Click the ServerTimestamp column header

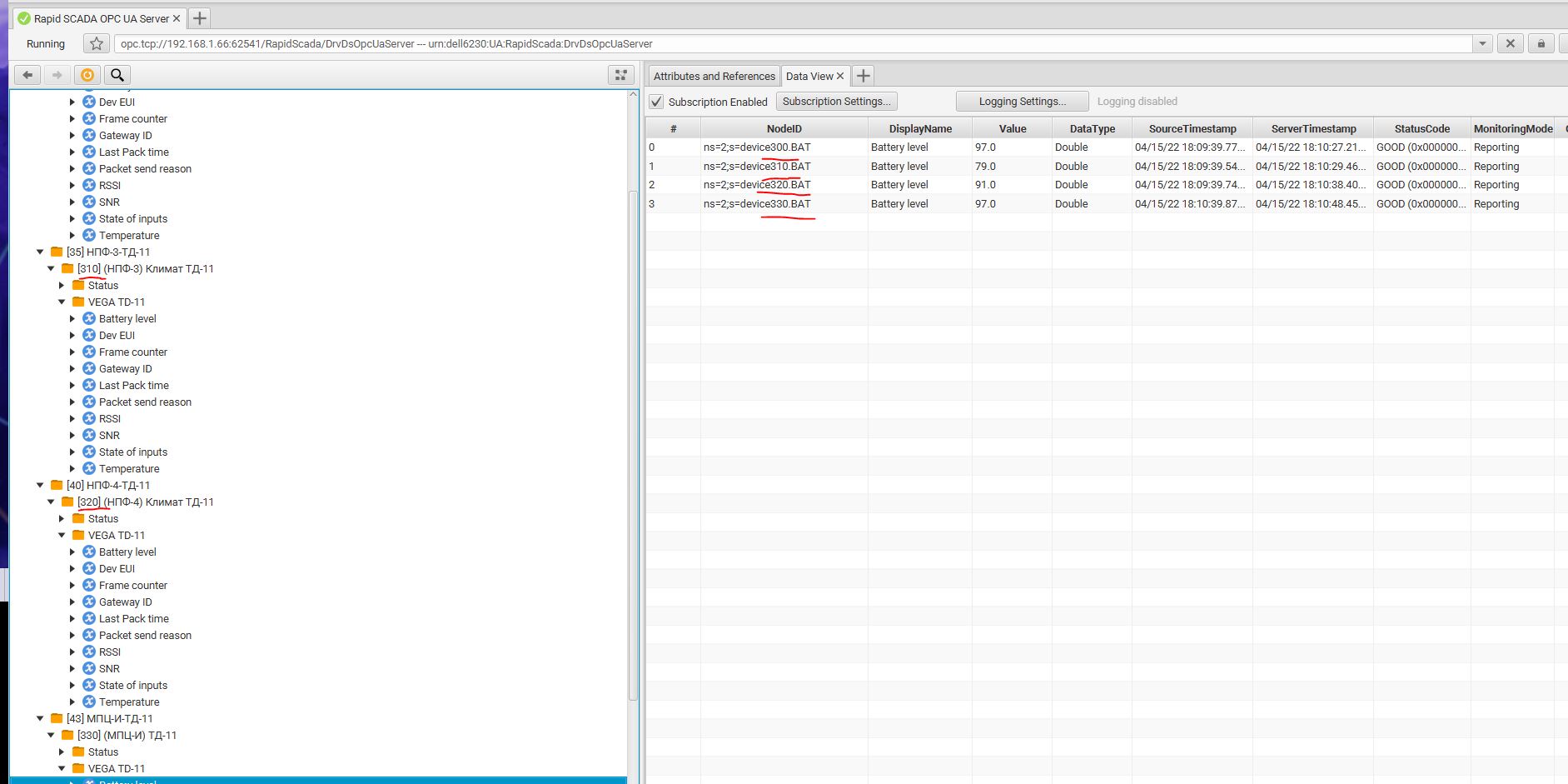tap(1313, 128)
